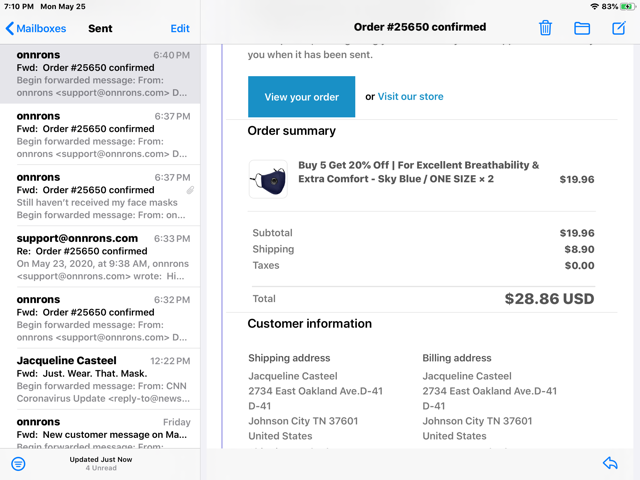The height and width of the screenshot is (480, 640).
Task: Open the 6:32 PM onnrons email
Action: point(100,318)
